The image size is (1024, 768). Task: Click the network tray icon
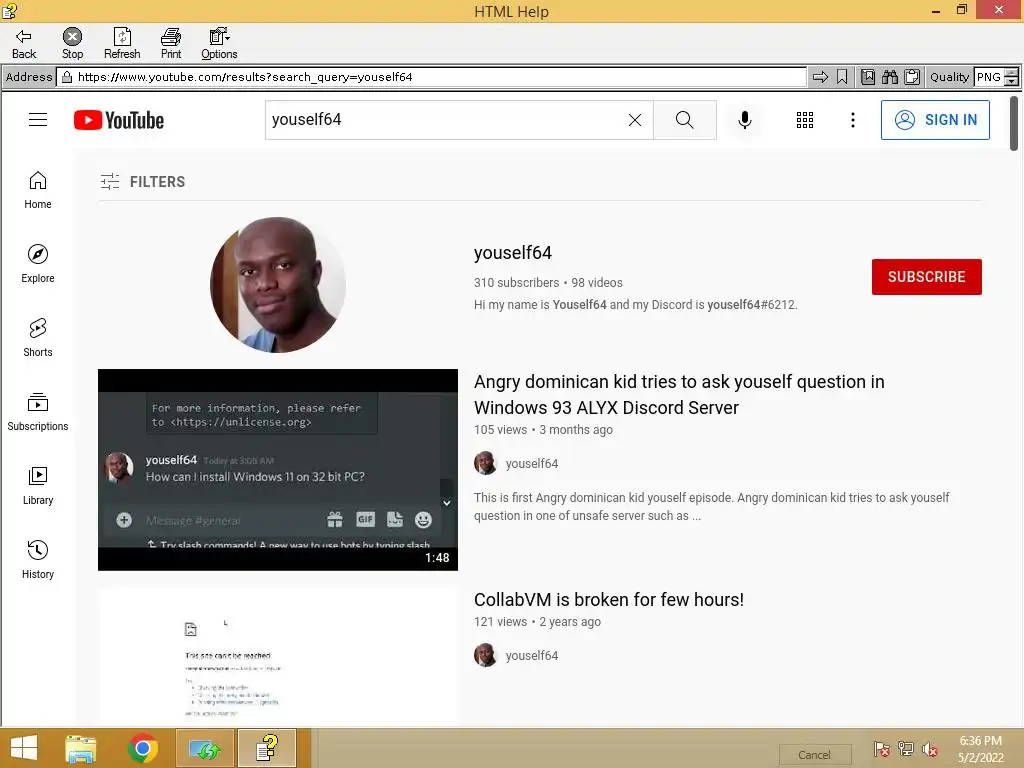[906, 749]
